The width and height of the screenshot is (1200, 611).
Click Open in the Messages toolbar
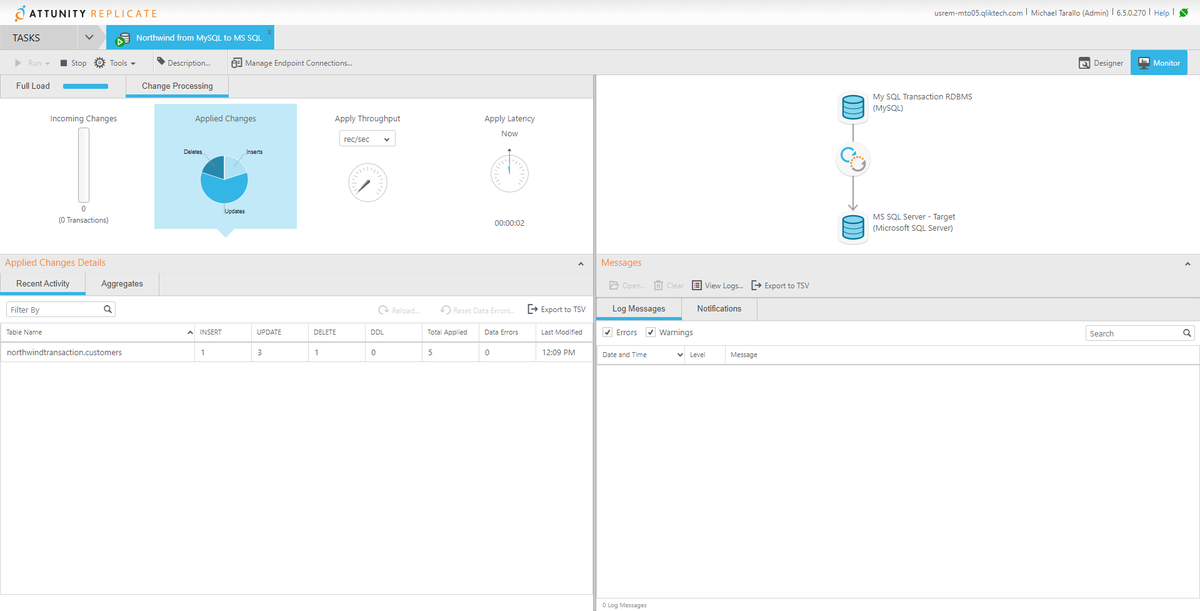627,286
